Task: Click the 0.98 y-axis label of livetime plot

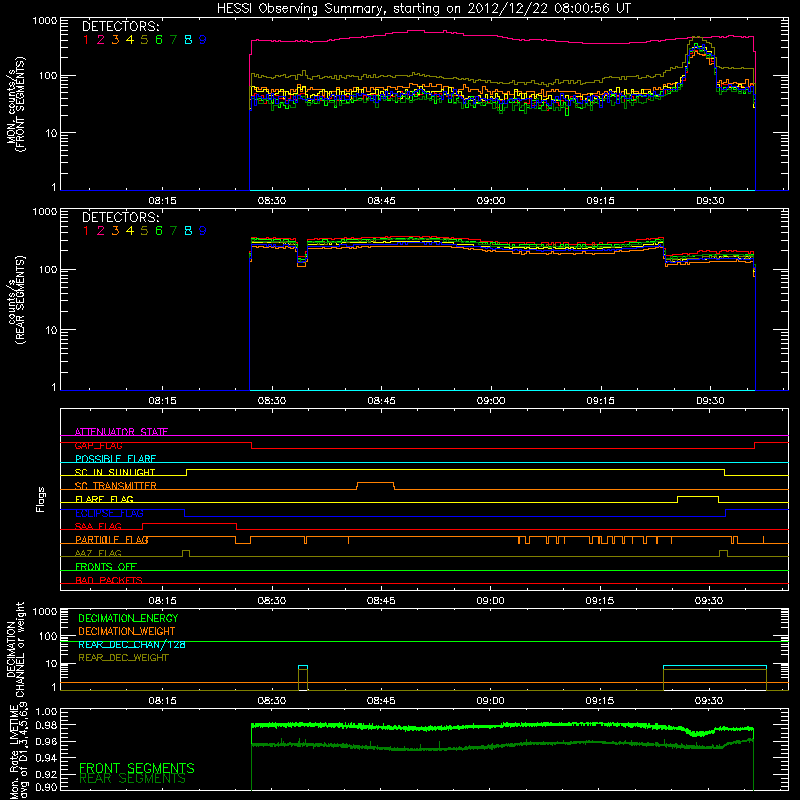Action: [46, 725]
